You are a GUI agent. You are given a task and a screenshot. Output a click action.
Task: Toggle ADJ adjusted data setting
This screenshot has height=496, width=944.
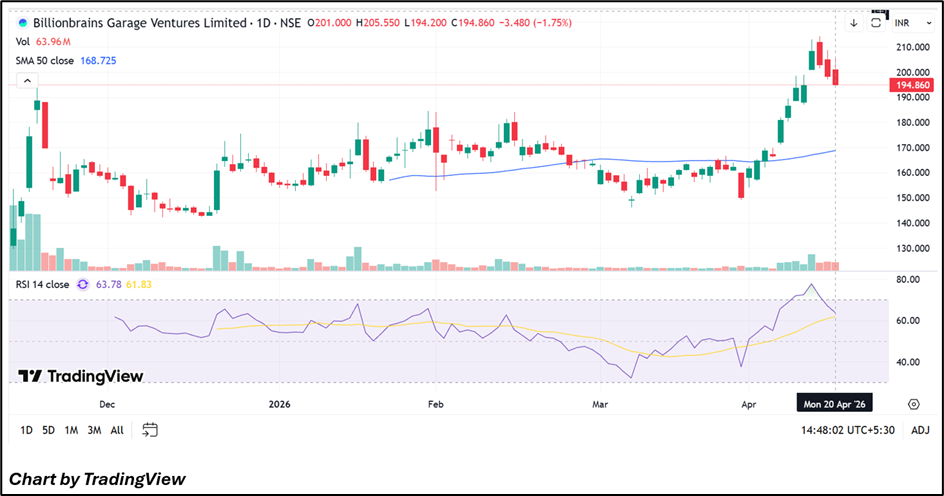click(920, 430)
